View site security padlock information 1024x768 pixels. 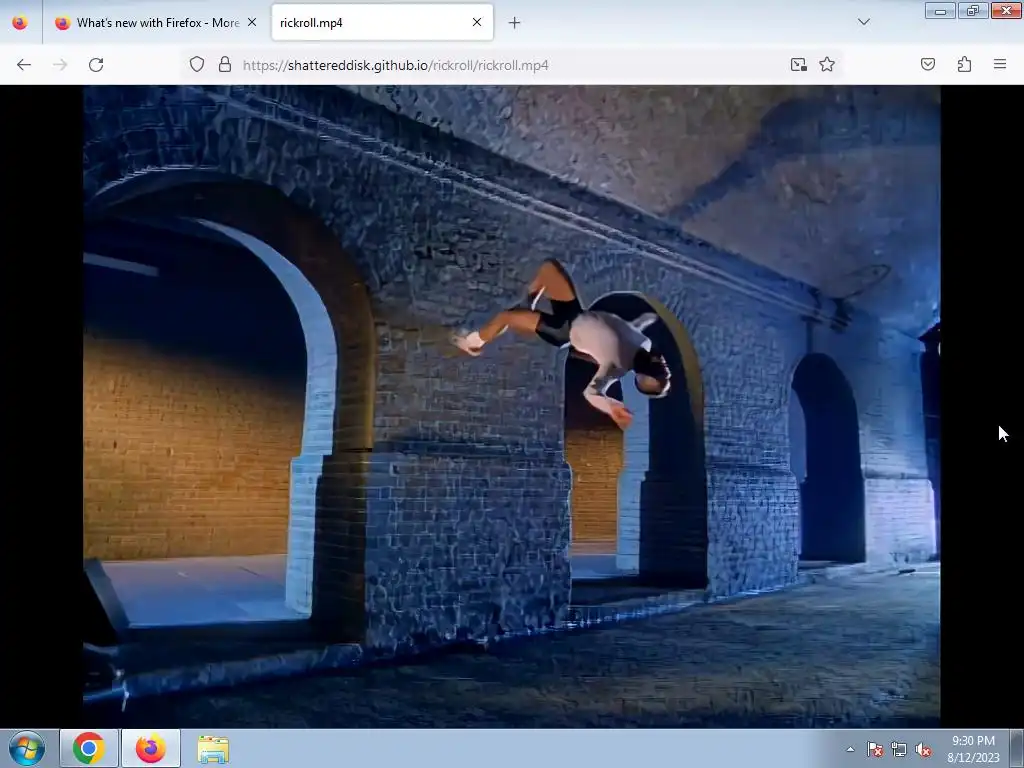tap(225, 64)
